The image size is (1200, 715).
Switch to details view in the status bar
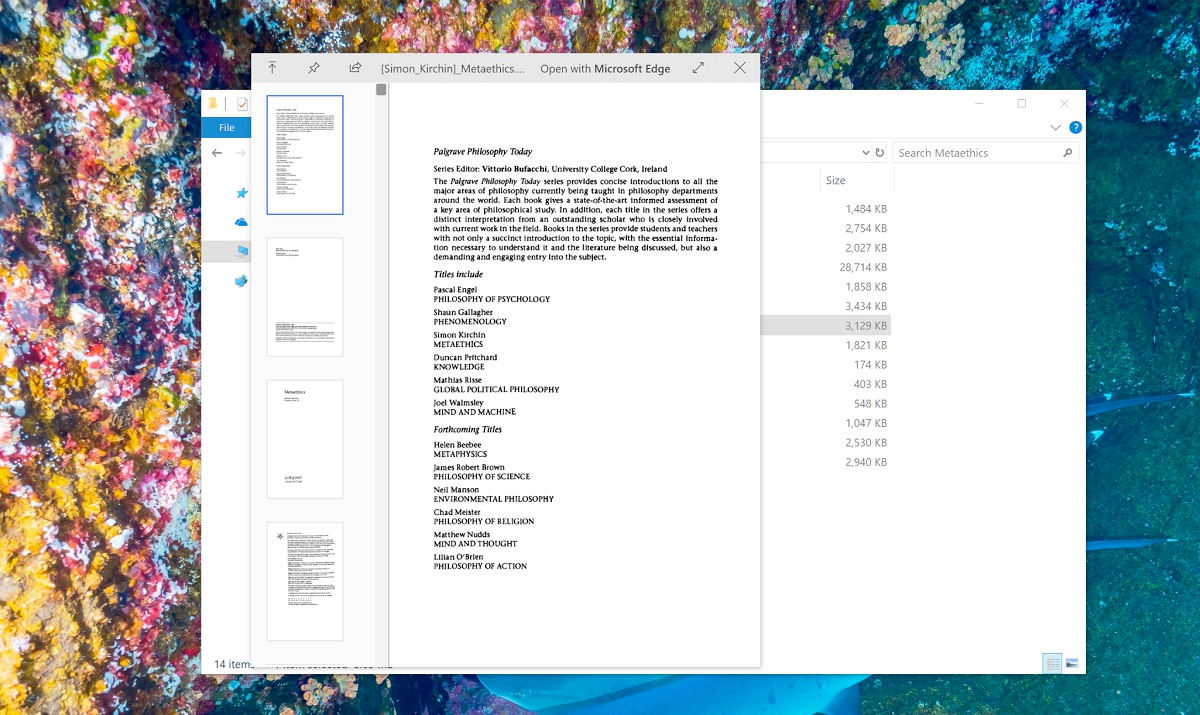[x=1052, y=662]
